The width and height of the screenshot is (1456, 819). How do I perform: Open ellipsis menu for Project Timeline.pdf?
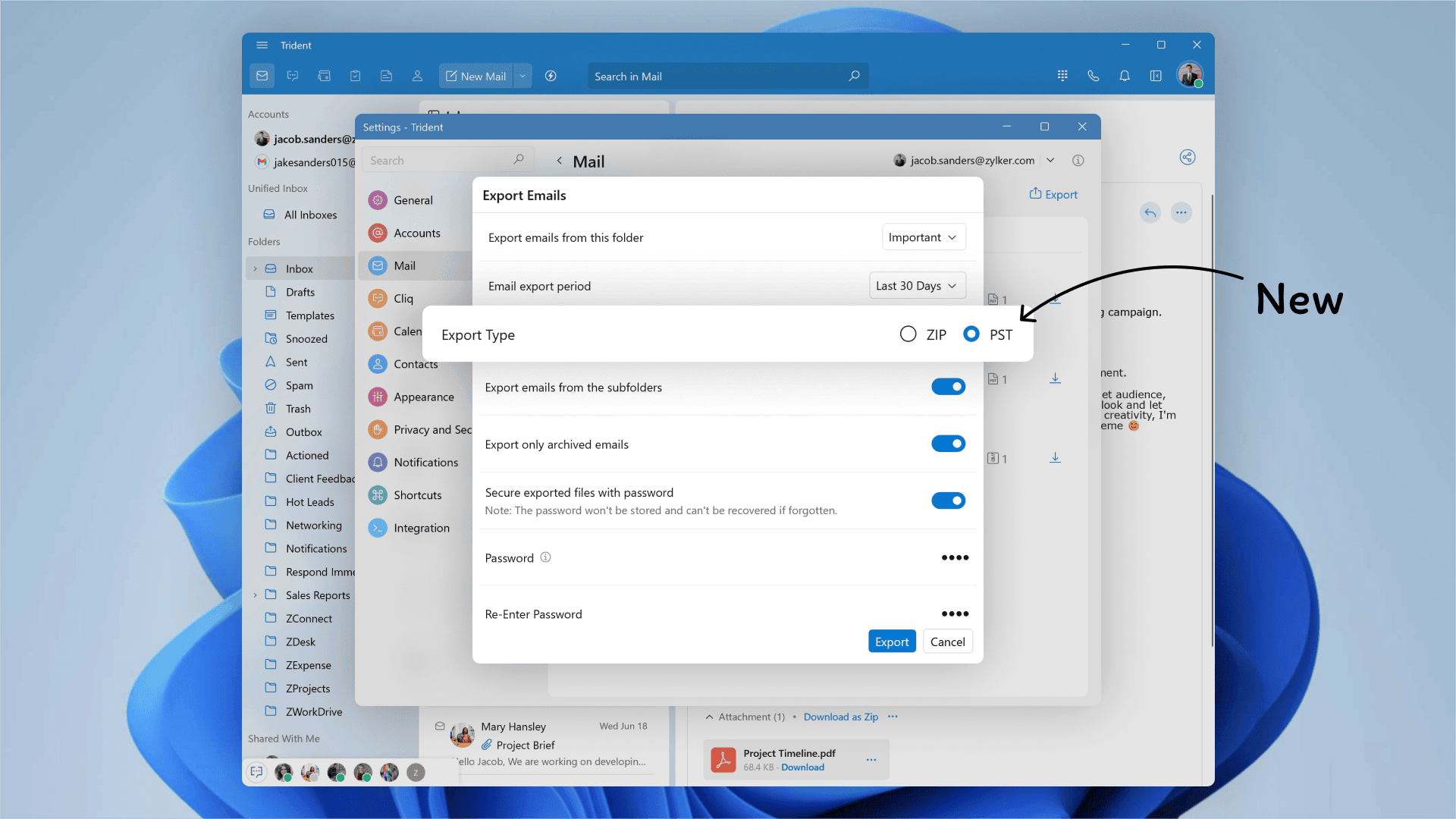point(871,759)
